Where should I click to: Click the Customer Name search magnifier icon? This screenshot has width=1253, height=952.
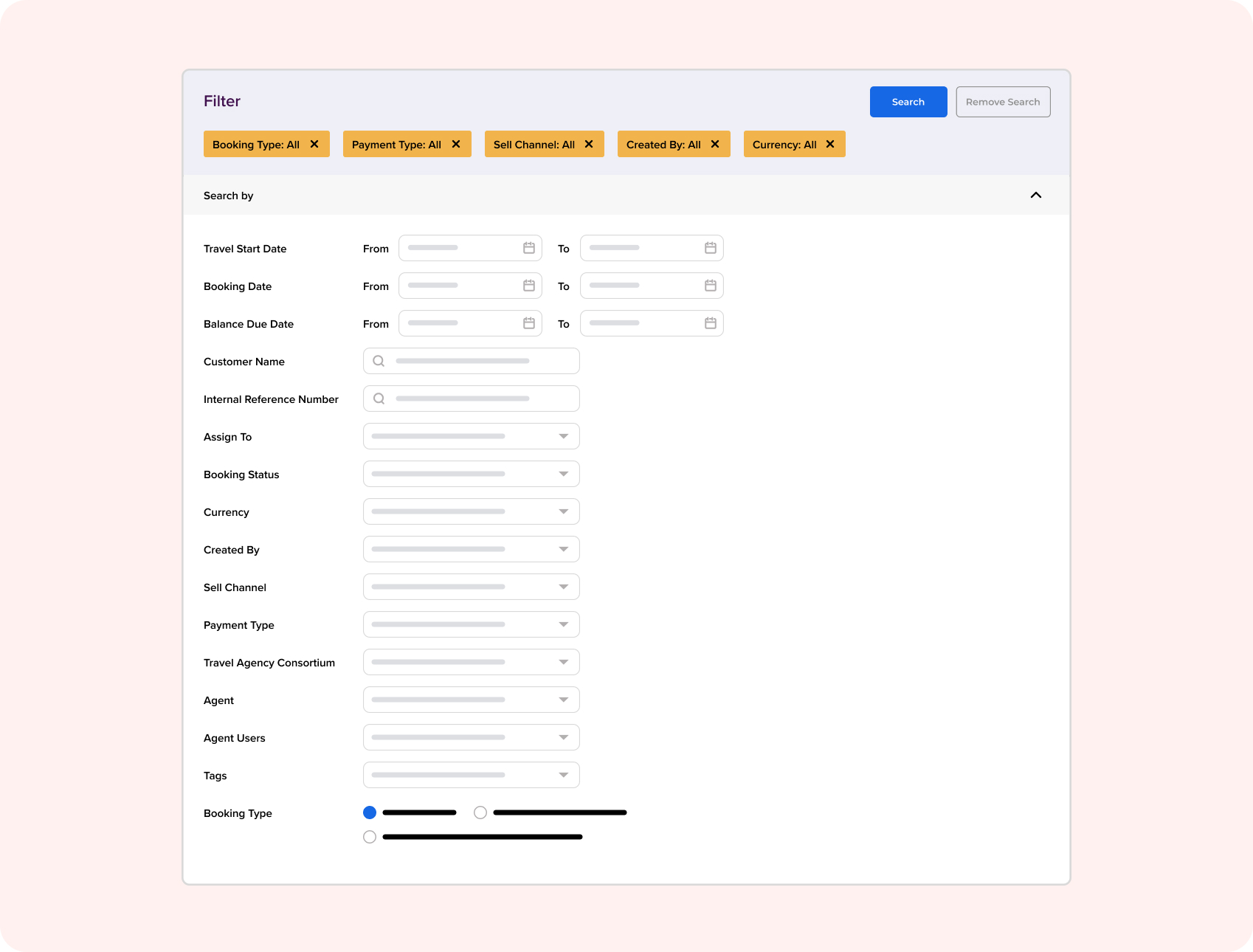(379, 361)
